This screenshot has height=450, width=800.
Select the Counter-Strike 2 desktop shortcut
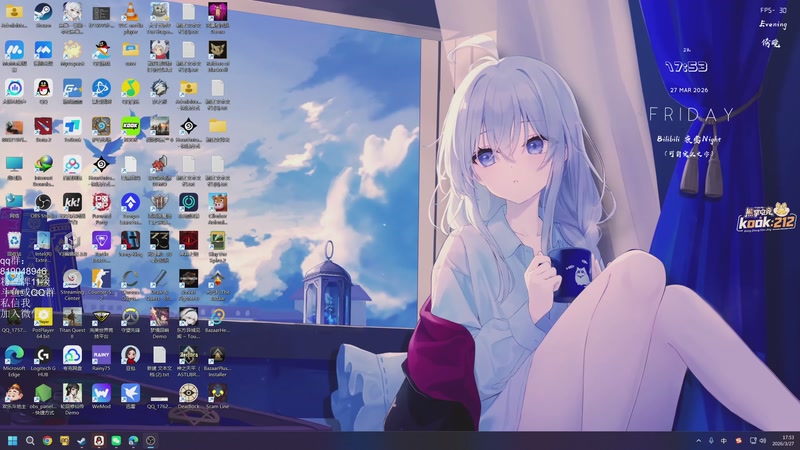click(x=102, y=285)
